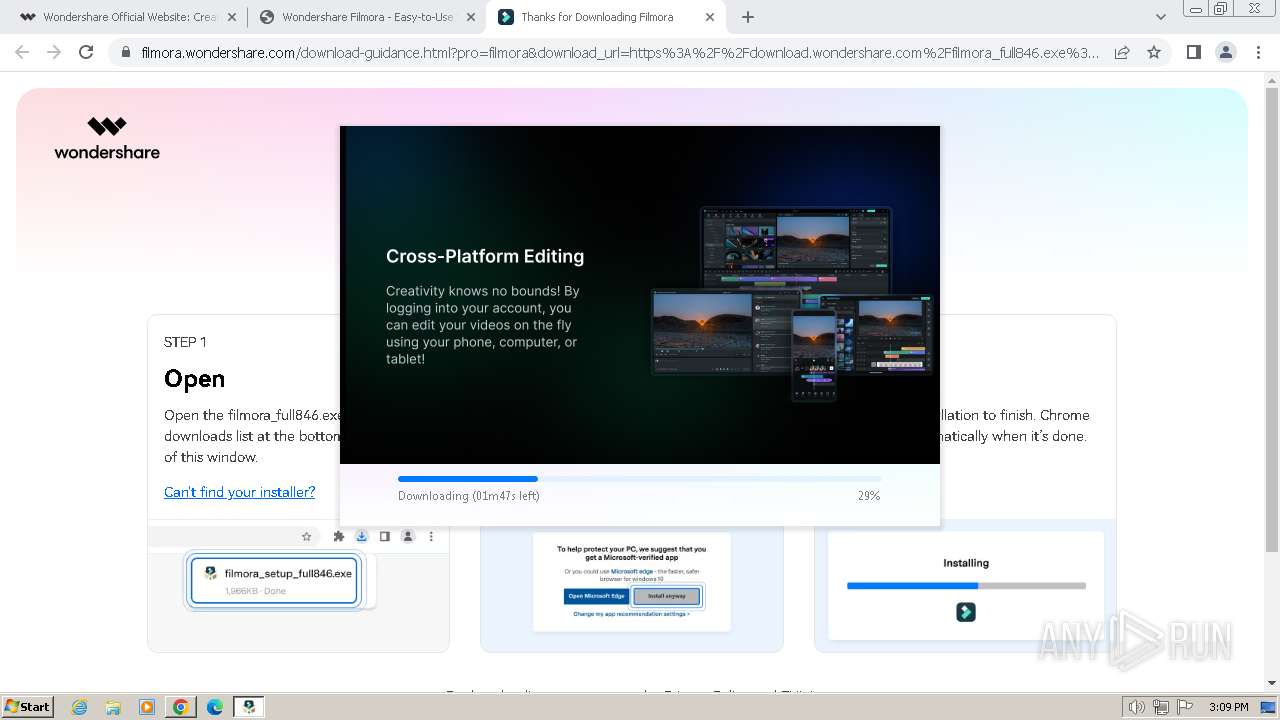Close the Wondershare Official Website tab
The width and height of the screenshot is (1280, 720).
click(231, 17)
